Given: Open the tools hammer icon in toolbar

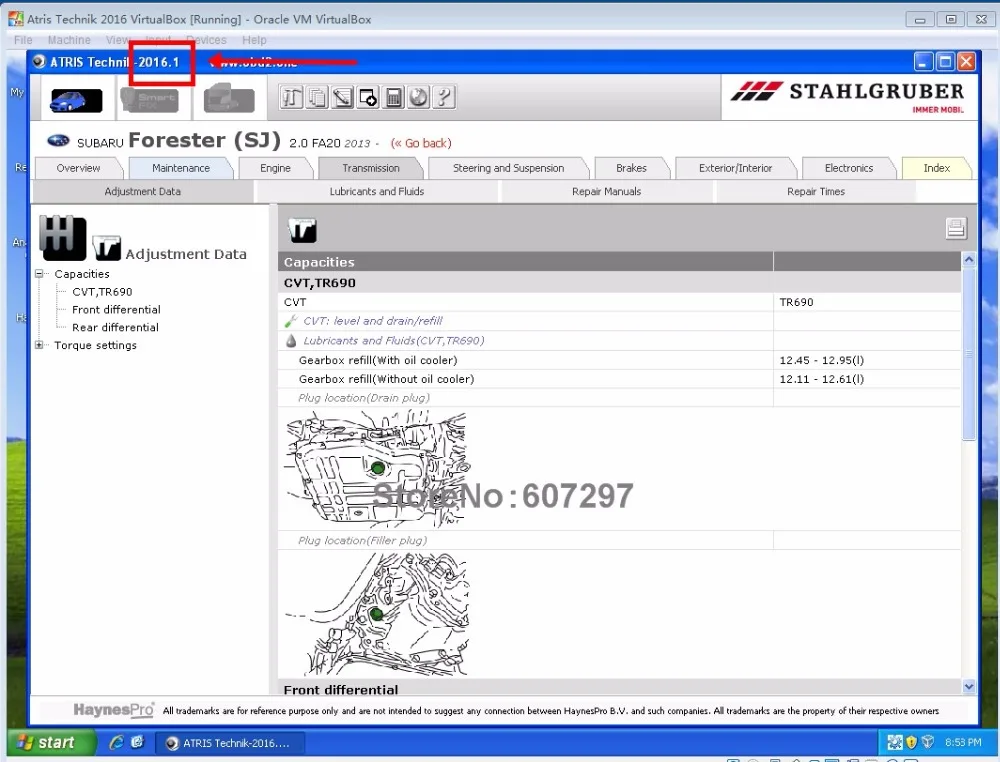Looking at the screenshot, I should point(291,98).
